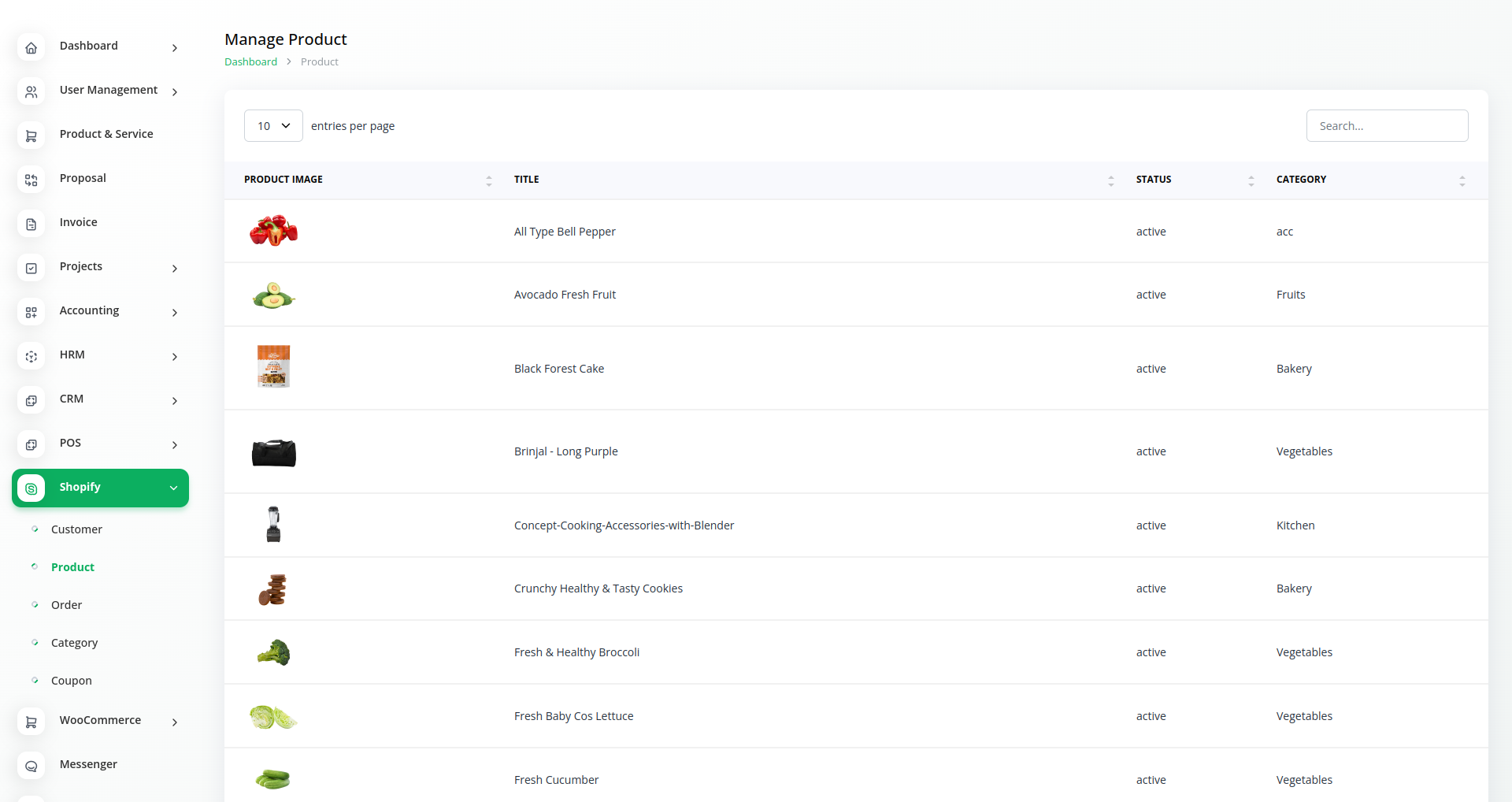Viewport: 1512px width, 802px height.
Task: Click the HRM icon in sidebar
Action: tap(31, 357)
